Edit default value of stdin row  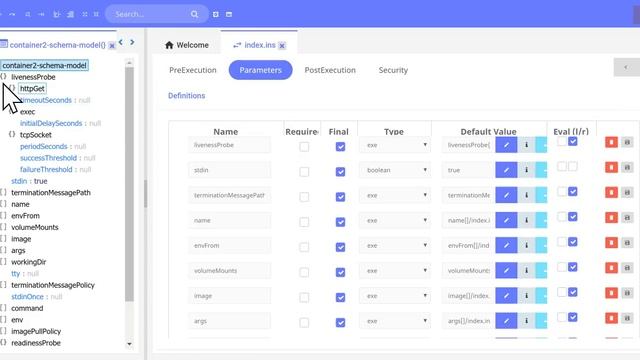coord(506,170)
